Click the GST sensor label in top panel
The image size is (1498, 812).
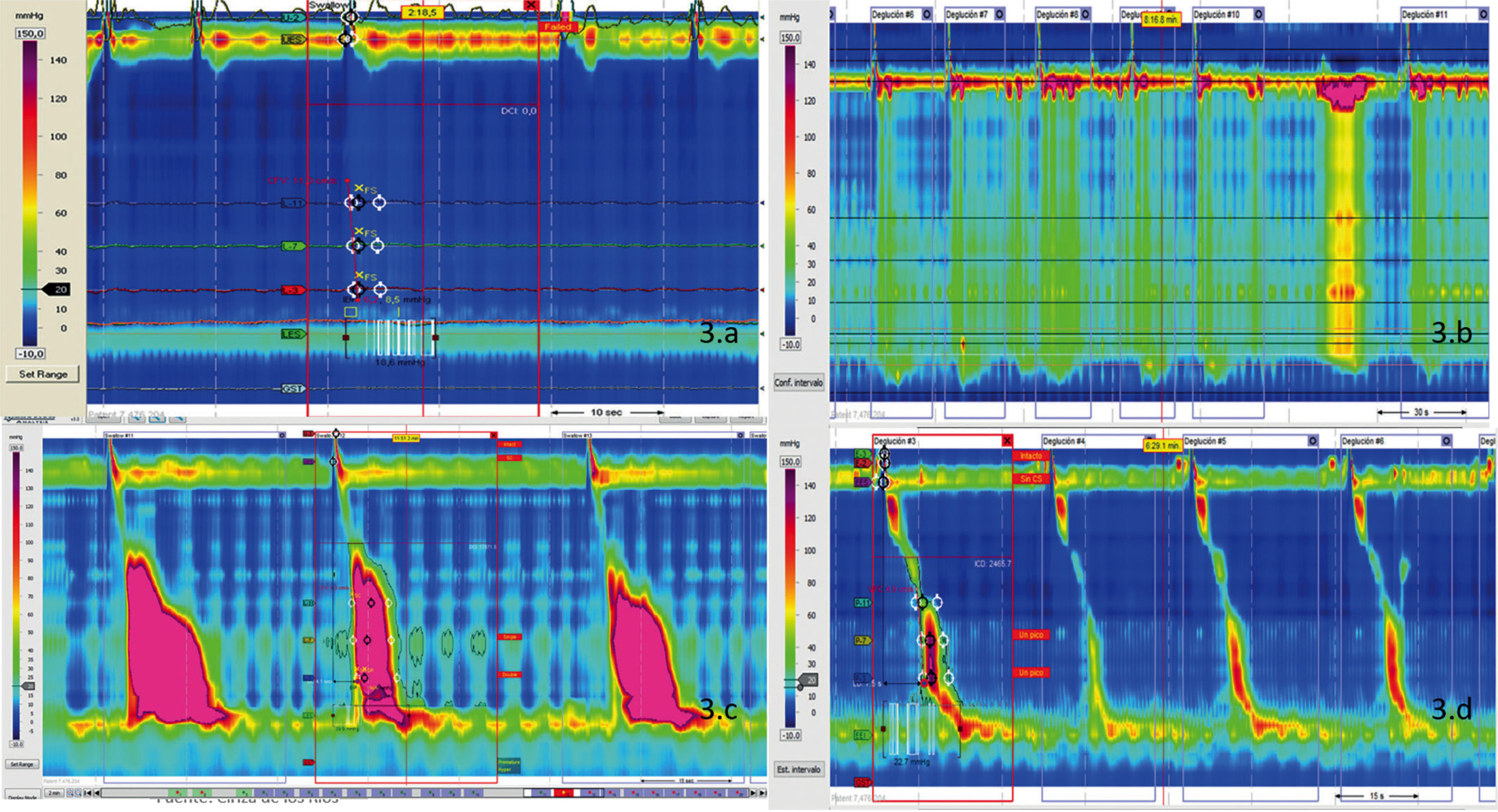[292, 388]
